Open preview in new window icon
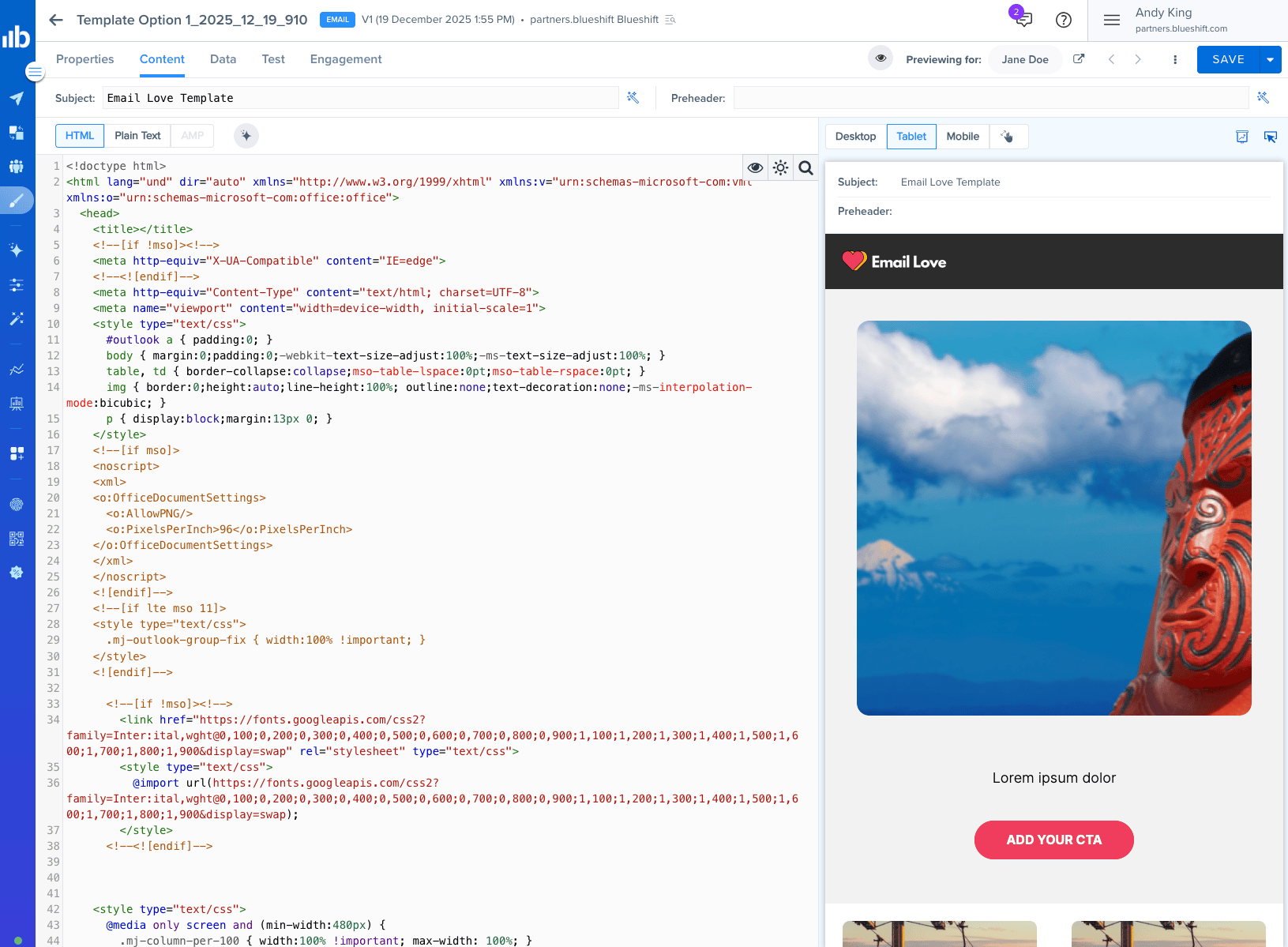The width and height of the screenshot is (1288, 947). [1079, 59]
